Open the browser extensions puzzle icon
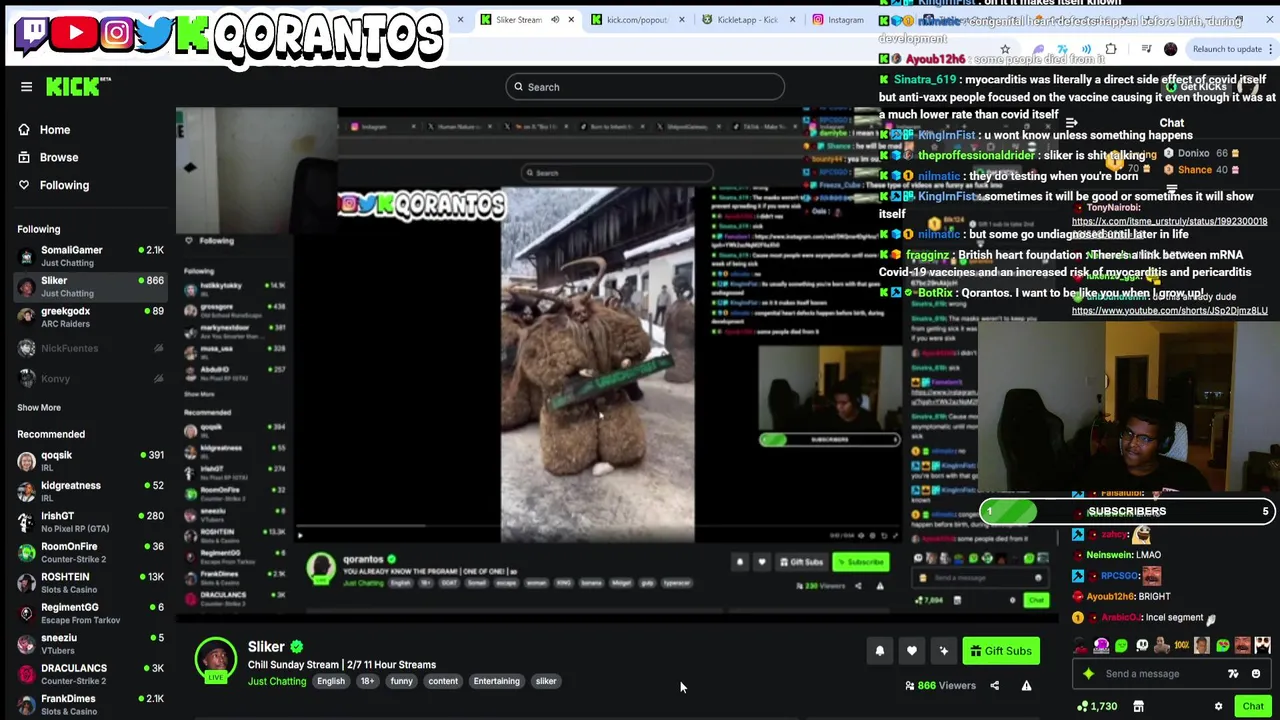Viewport: 1280px width, 720px height. tap(1111, 49)
